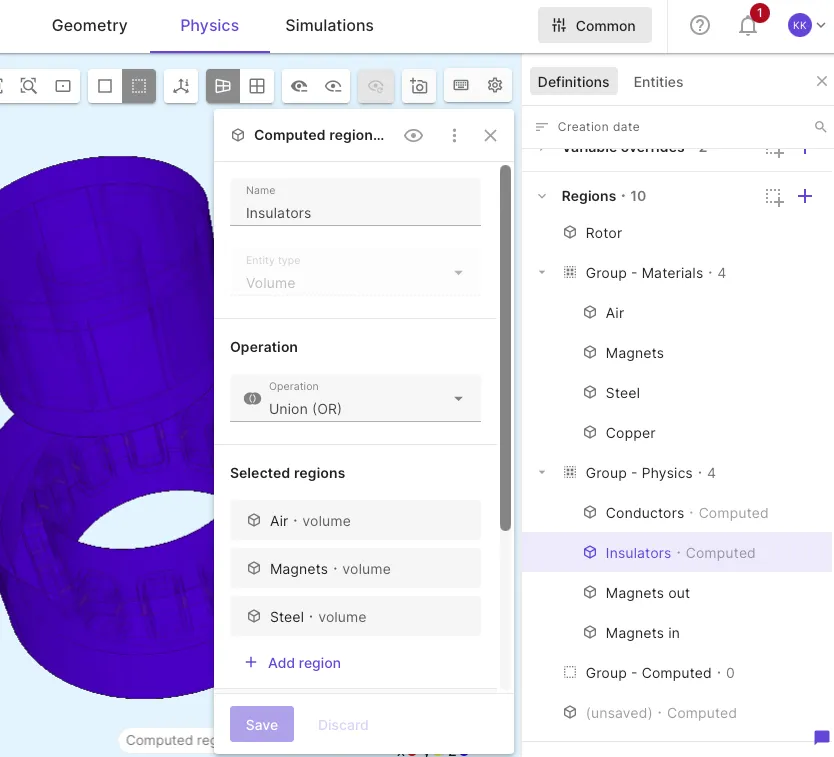The width and height of the screenshot is (834, 757).
Task: Open the Simulations tab
Action: 329,26
